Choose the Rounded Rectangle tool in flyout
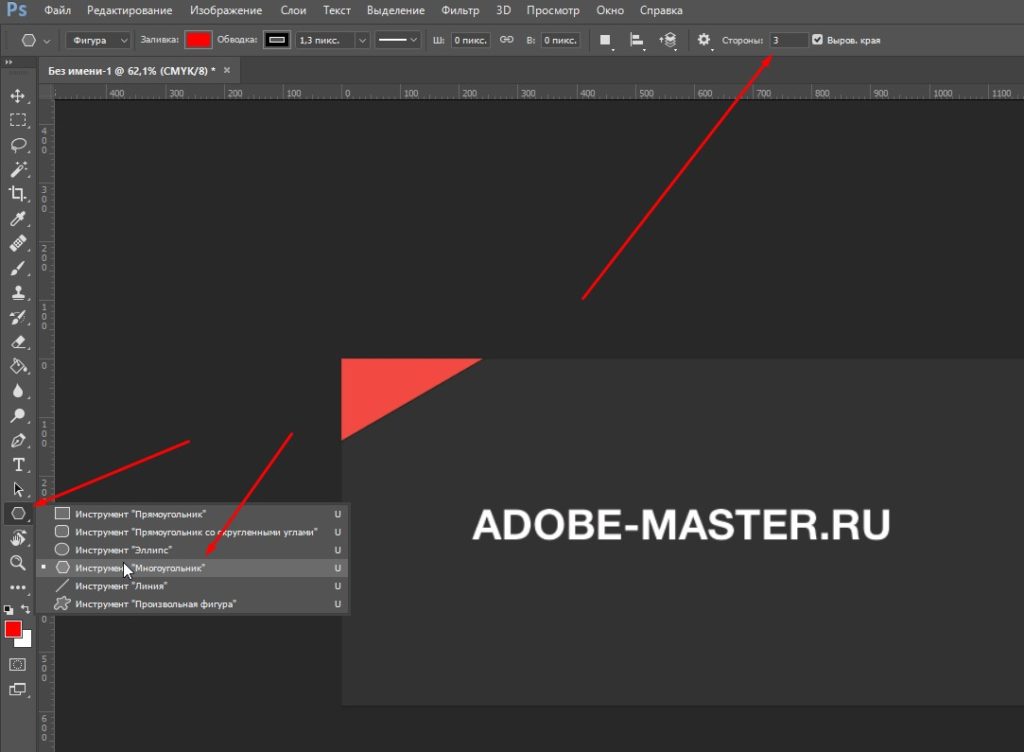The image size is (1024, 752). click(193, 532)
